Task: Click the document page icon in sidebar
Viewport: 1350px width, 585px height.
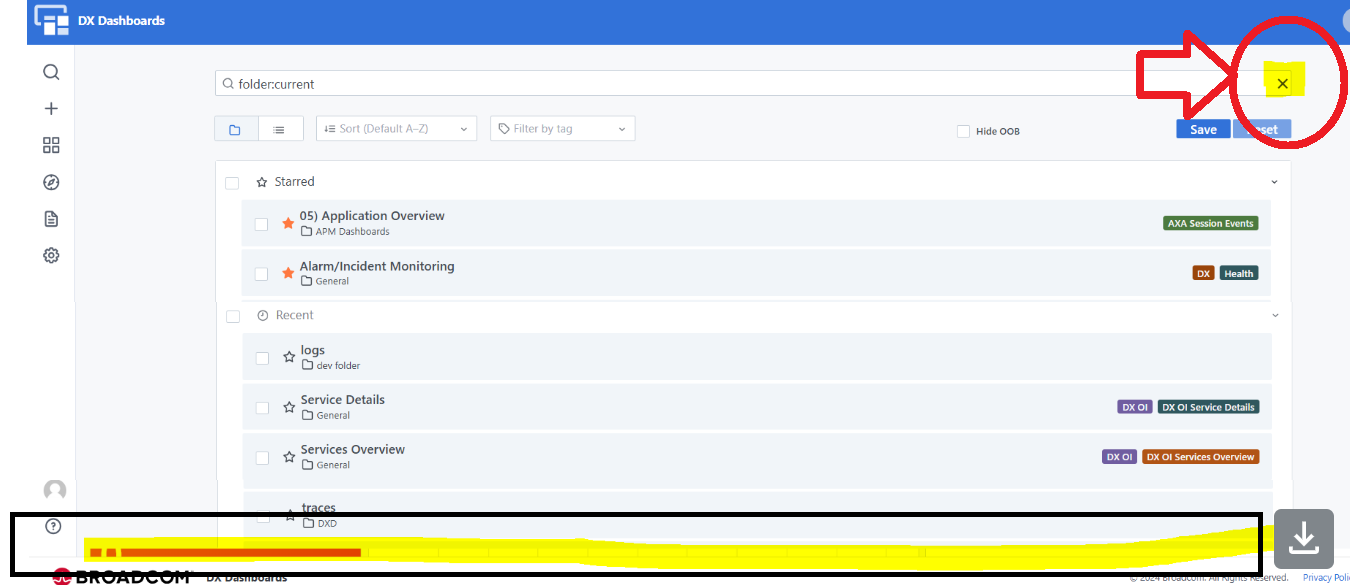Action: pyautogui.click(x=51, y=219)
